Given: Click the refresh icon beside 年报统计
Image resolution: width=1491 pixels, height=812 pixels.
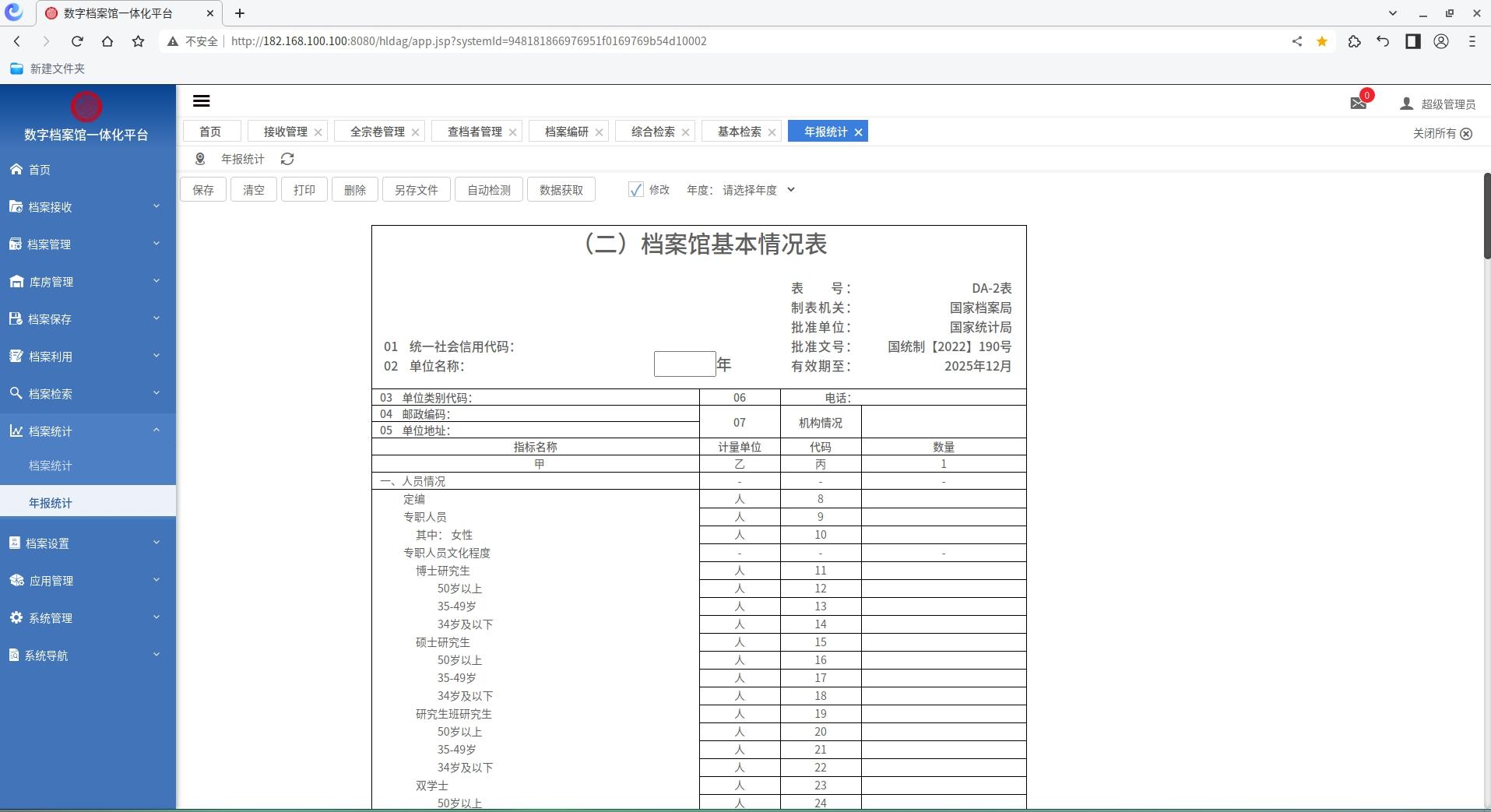Looking at the screenshot, I should (287, 159).
